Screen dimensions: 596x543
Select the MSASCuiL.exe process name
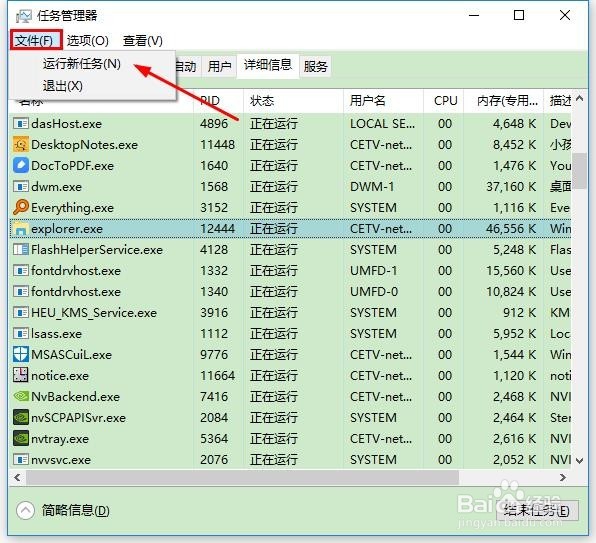coord(71,355)
